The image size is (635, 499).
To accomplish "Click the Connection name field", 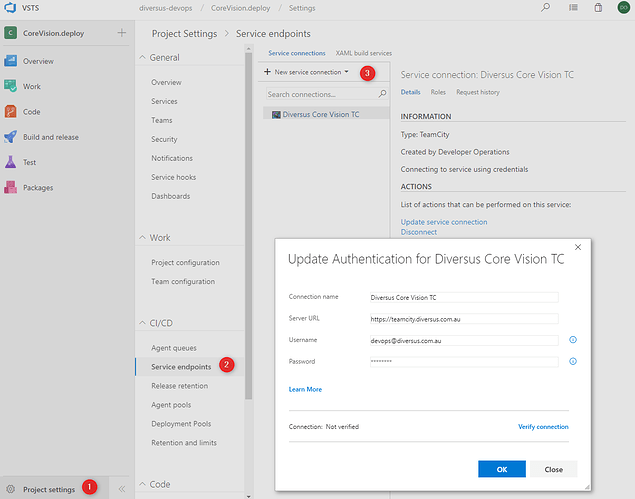I will point(464,297).
